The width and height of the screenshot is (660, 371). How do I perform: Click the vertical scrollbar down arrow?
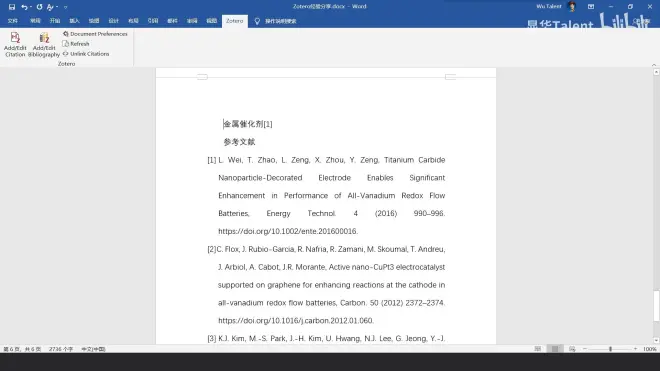pyautogui.click(x=656, y=340)
